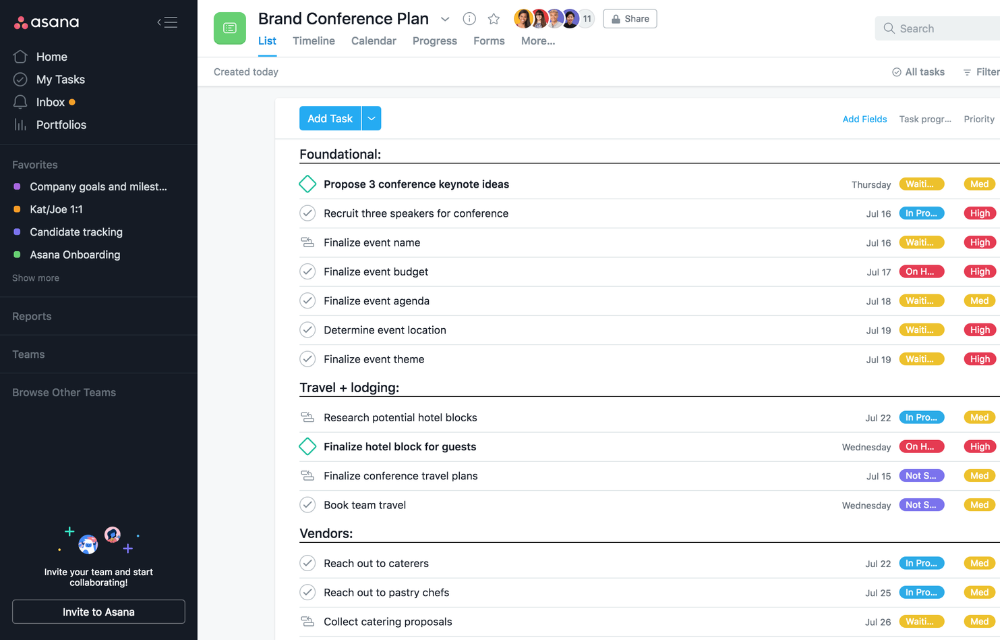
Task: Expand the Add Task dropdown arrow
Action: click(371, 119)
